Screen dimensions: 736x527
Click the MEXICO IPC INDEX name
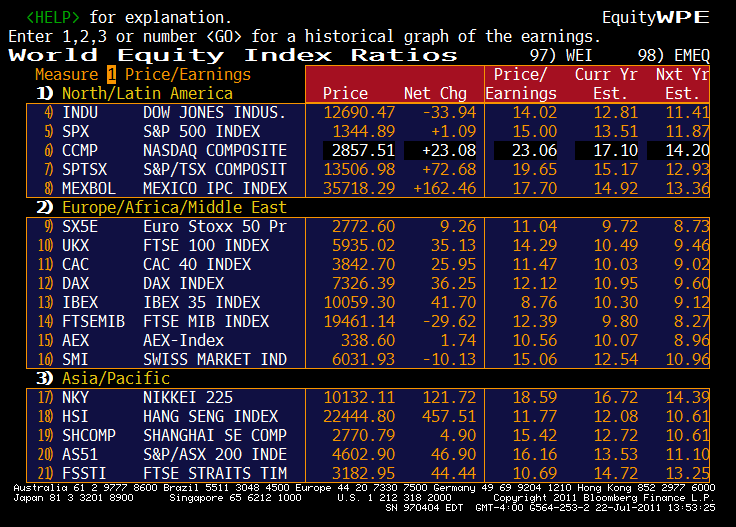(x=215, y=189)
